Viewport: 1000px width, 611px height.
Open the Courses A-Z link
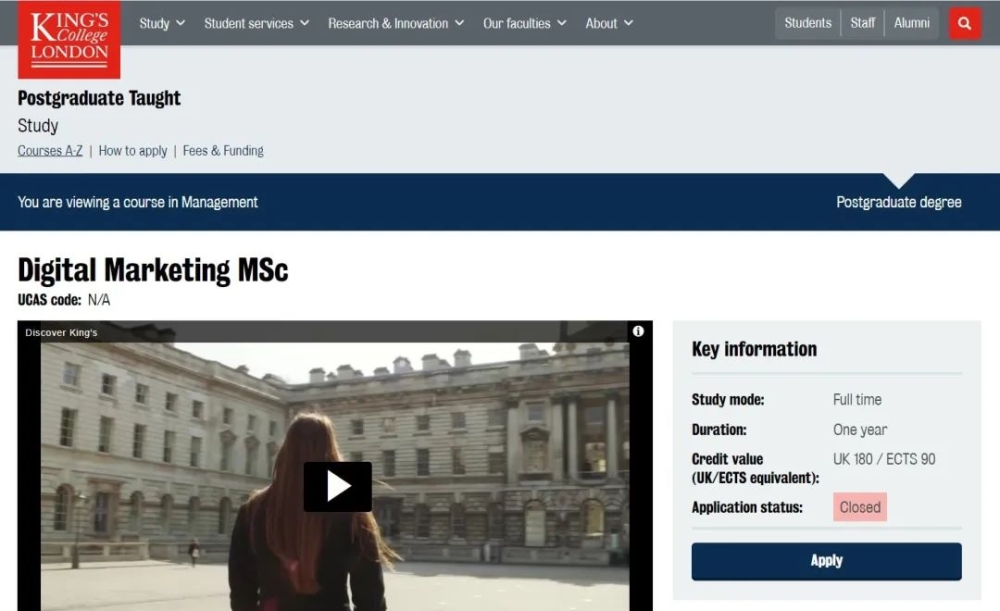[50, 151]
